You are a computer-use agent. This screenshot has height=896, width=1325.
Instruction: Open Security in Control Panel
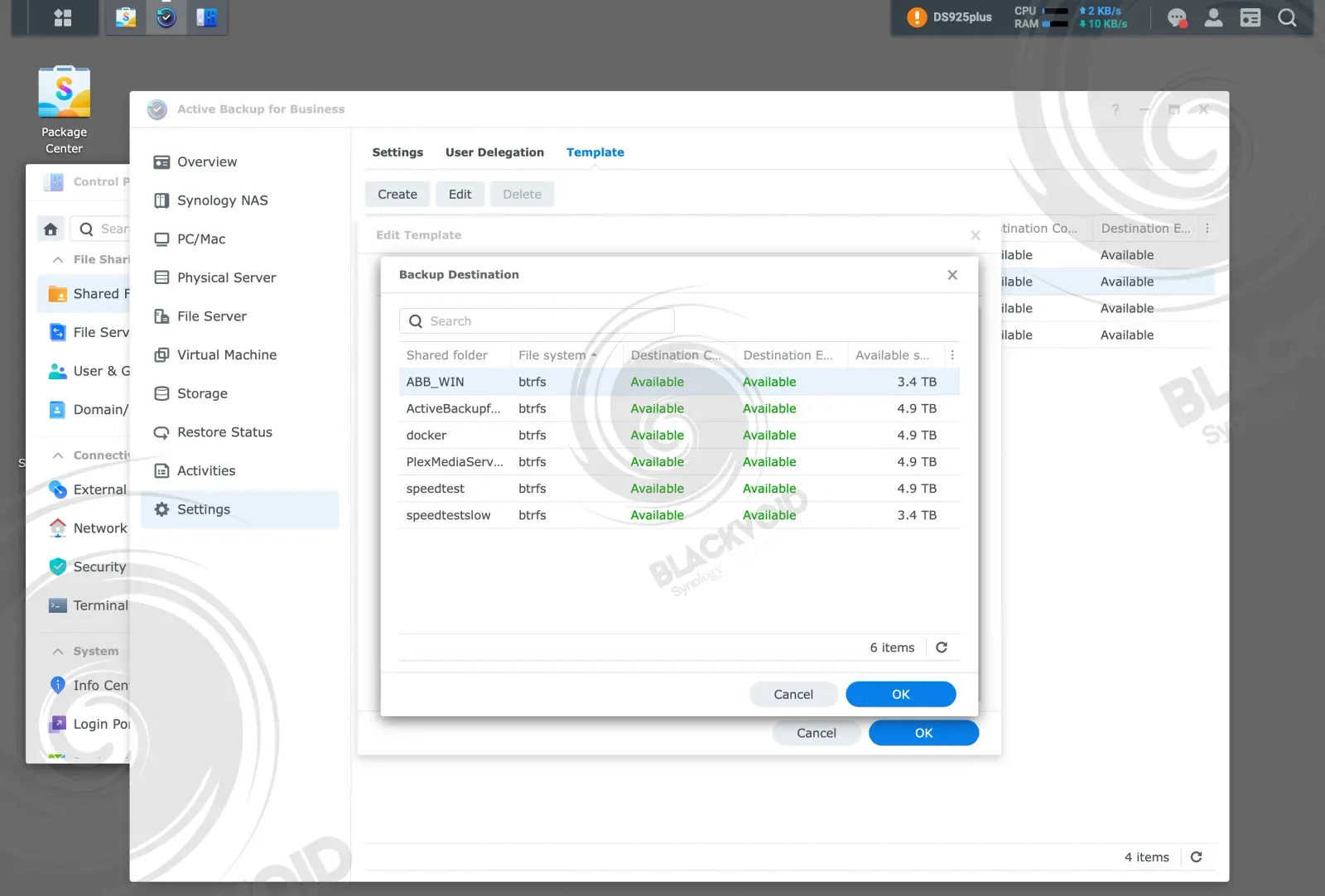(85, 567)
